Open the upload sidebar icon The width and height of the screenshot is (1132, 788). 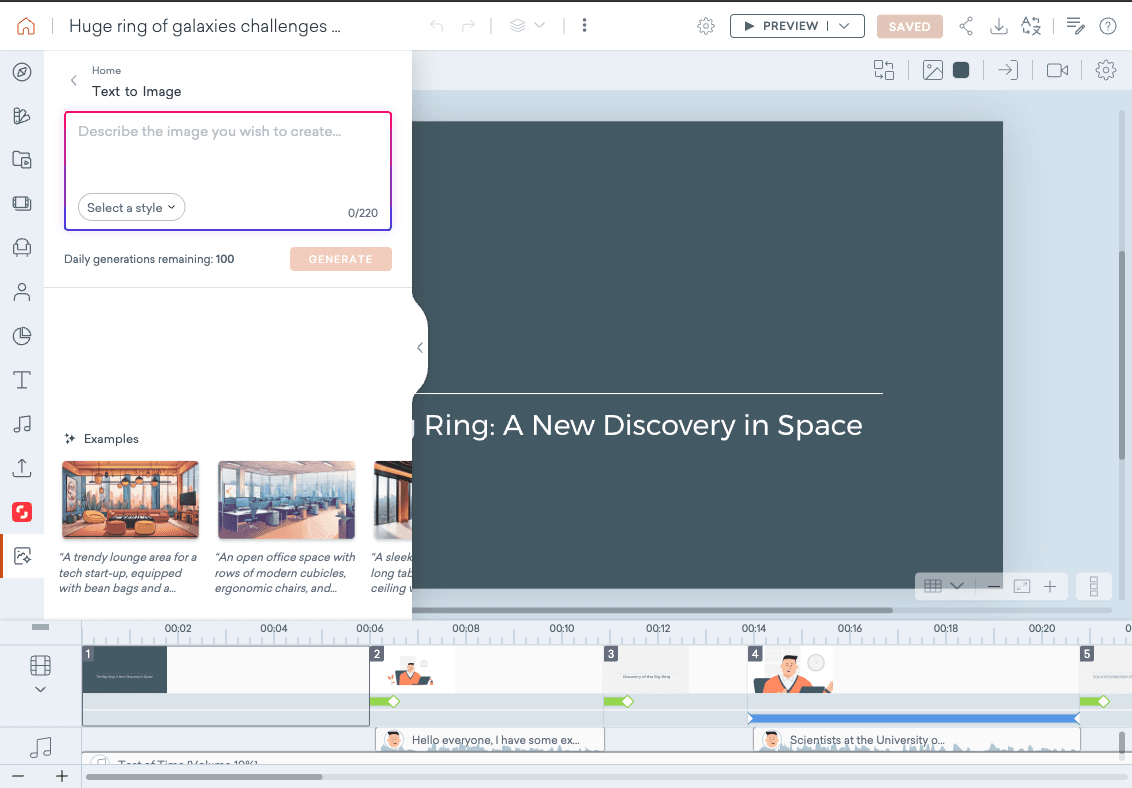[22, 468]
